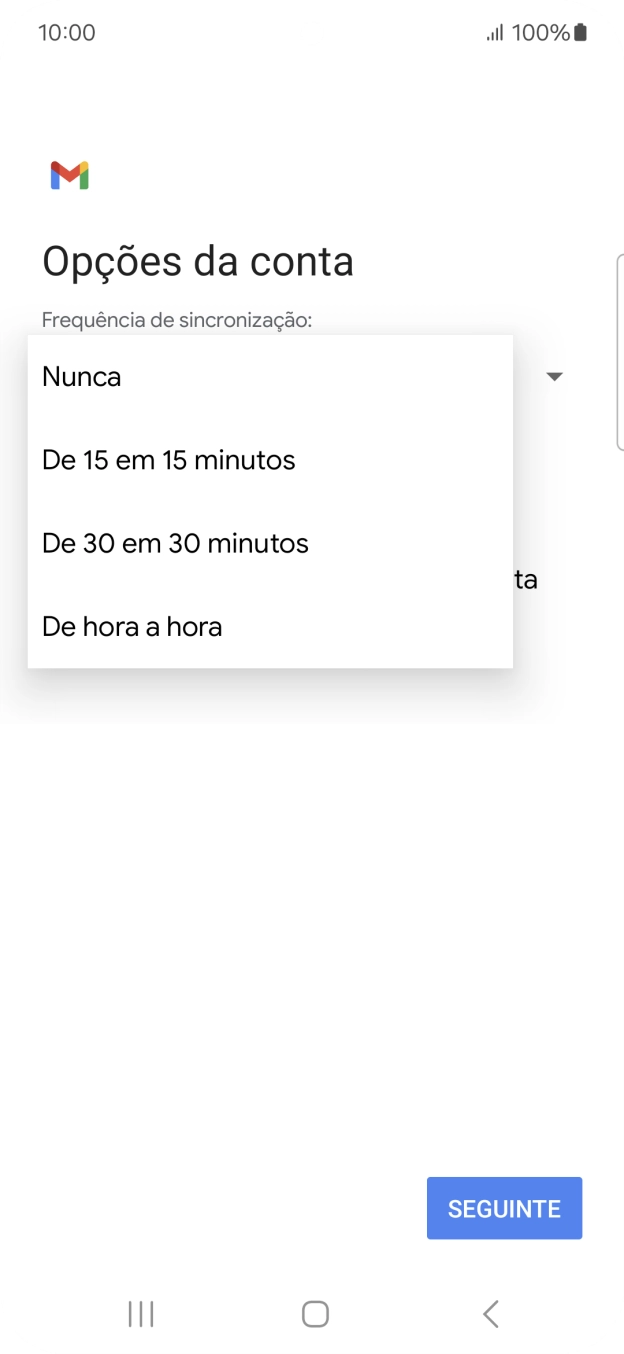Image resolution: width=624 pixels, height=1354 pixels.
Task: Tap the Opções da conta heading
Action: tap(197, 261)
